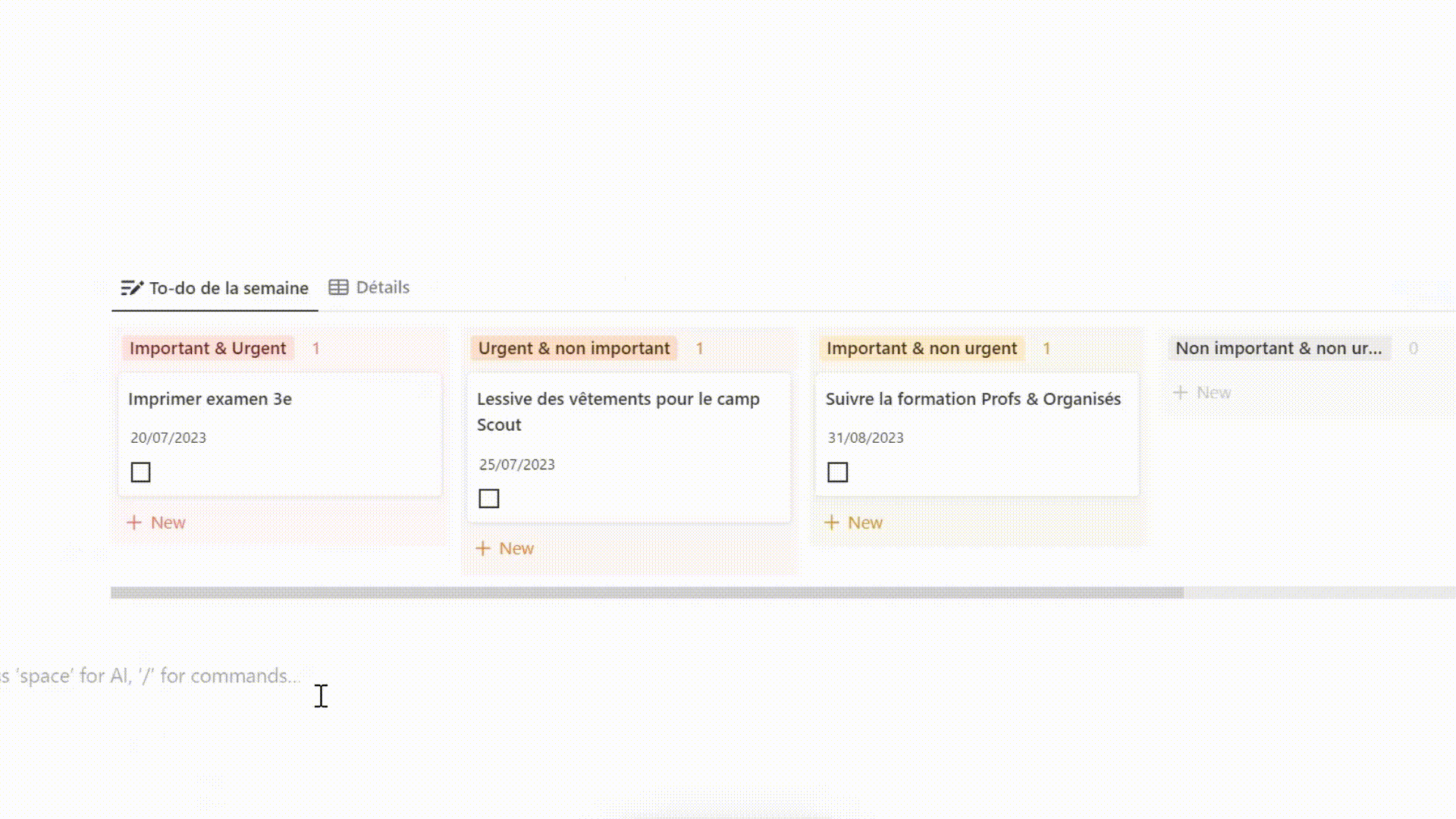Click the count 0 beside Non important column
This screenshot has height=819, width=1456.
1414,348
